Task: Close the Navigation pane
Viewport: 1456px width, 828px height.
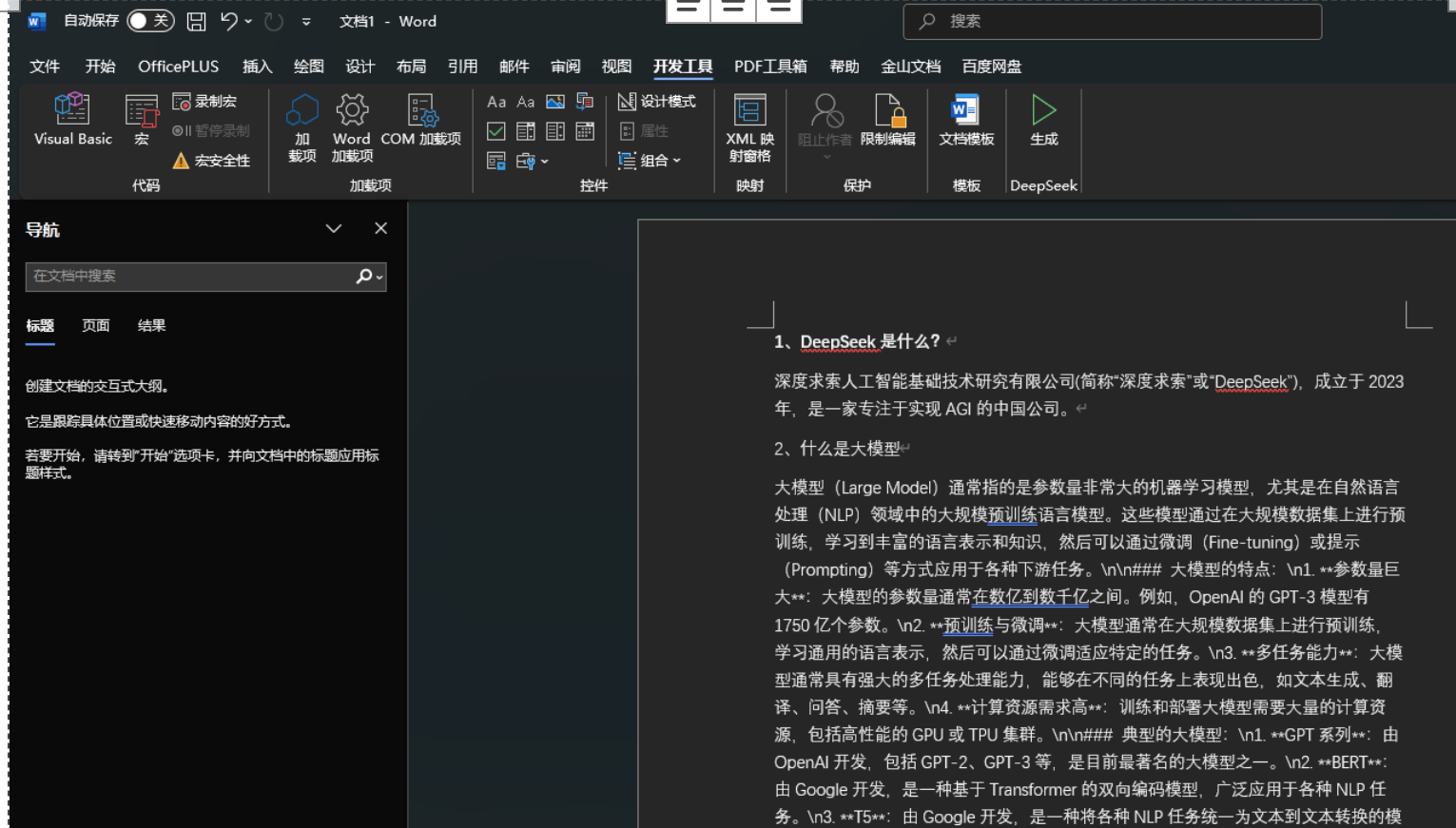Action: pos(381,229)
